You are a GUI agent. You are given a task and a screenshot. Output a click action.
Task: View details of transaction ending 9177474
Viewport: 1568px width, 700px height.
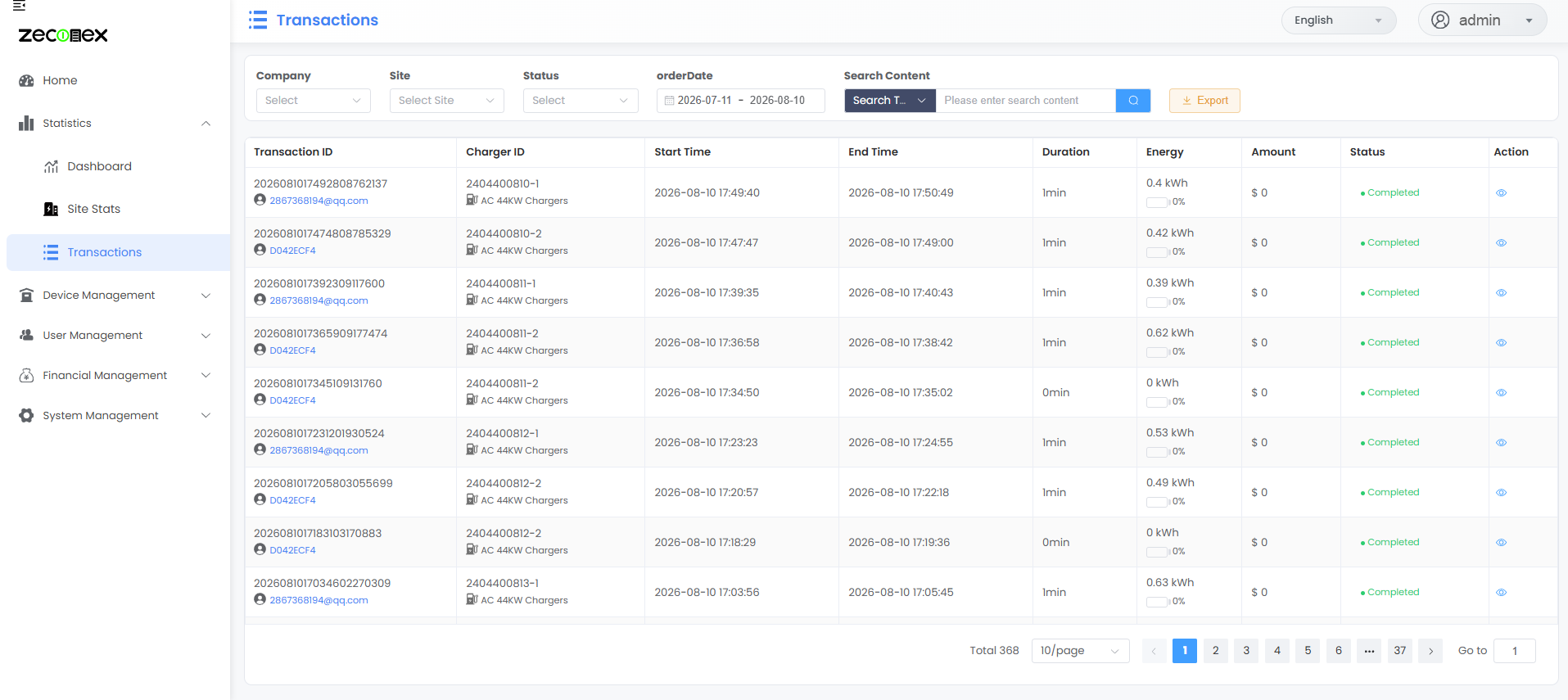(1501, 343)
